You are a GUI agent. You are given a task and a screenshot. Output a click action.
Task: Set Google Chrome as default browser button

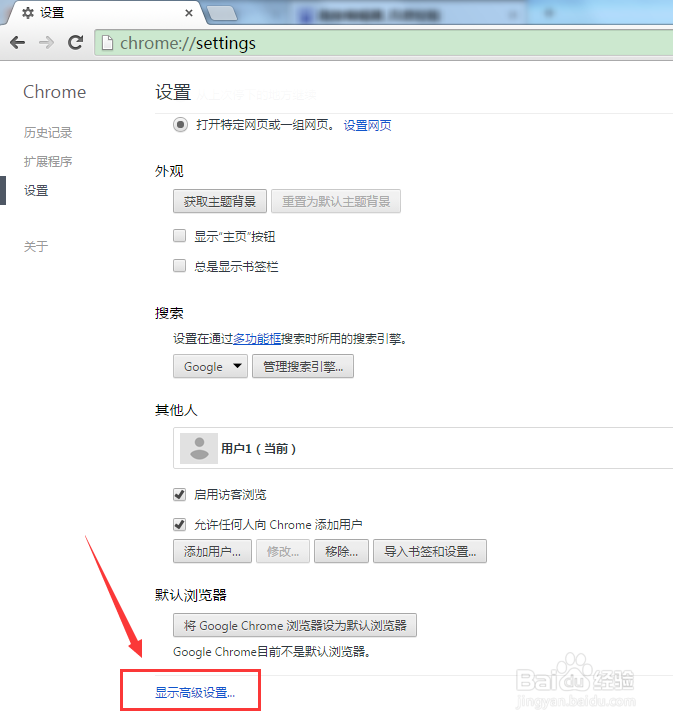pos(295,625)
